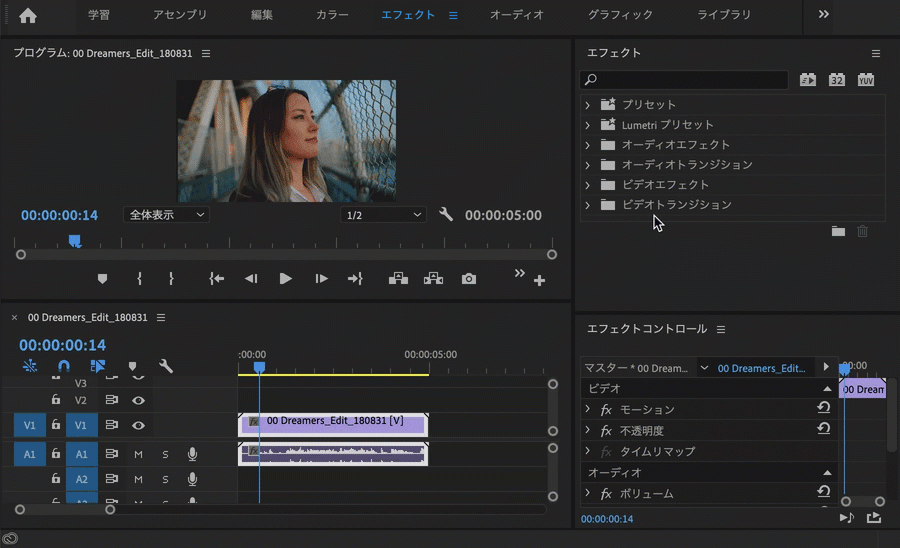
Task: Expand オーディオエフェクト folder
Action: (587, 145)
